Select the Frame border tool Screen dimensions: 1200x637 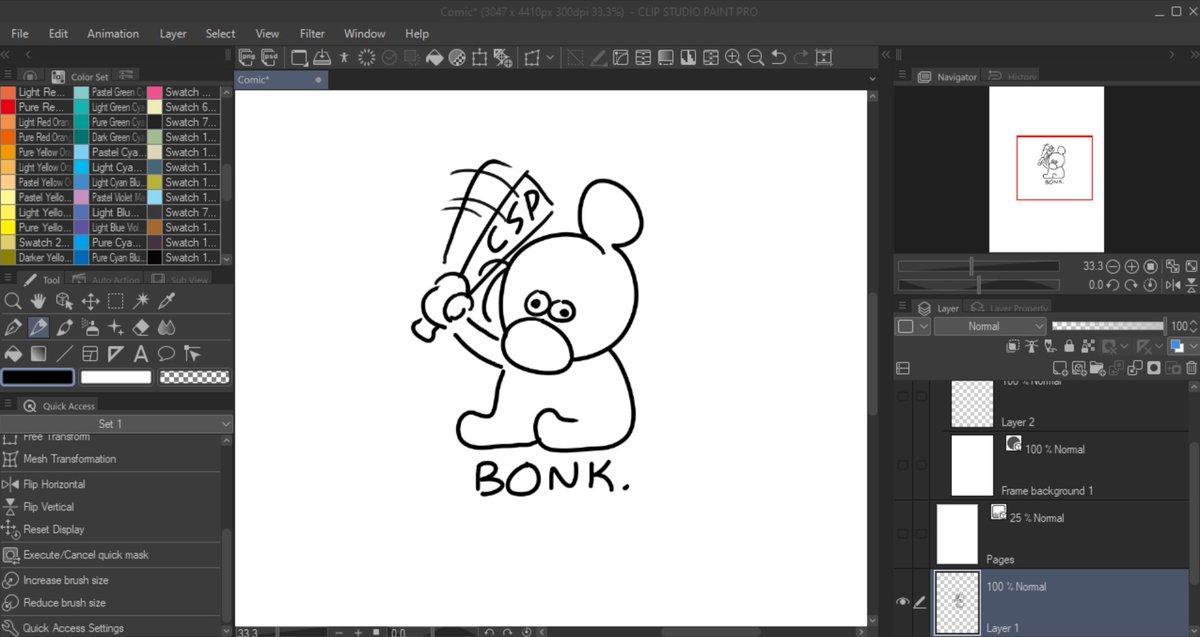90,353
